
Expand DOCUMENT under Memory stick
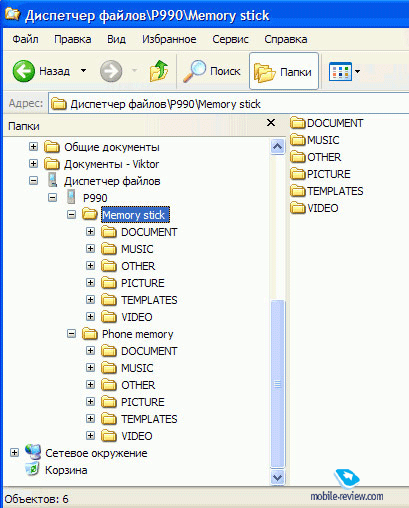point(90,231)
